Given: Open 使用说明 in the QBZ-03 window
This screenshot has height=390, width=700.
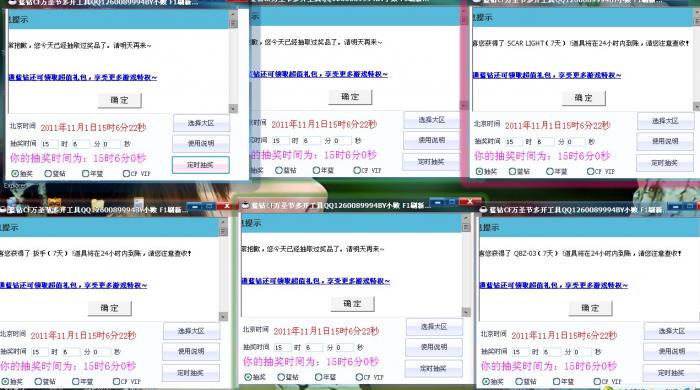Looking at the screenshot, I should [671, 352].
